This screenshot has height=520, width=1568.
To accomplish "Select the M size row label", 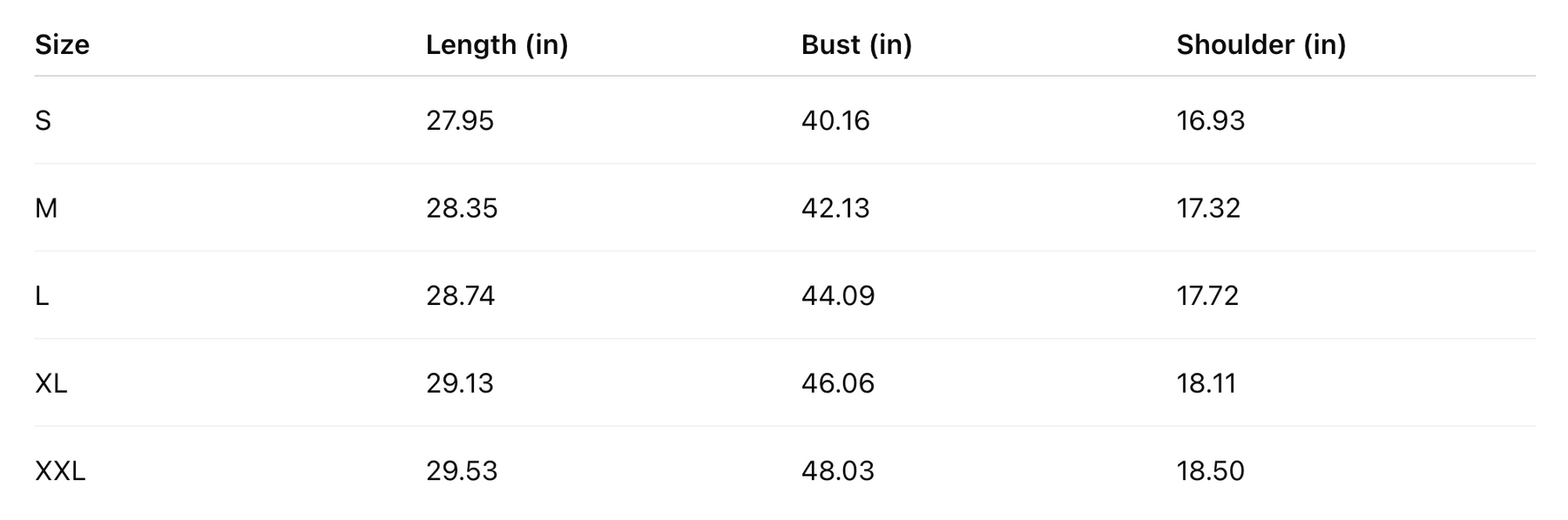I will [46, 208].
